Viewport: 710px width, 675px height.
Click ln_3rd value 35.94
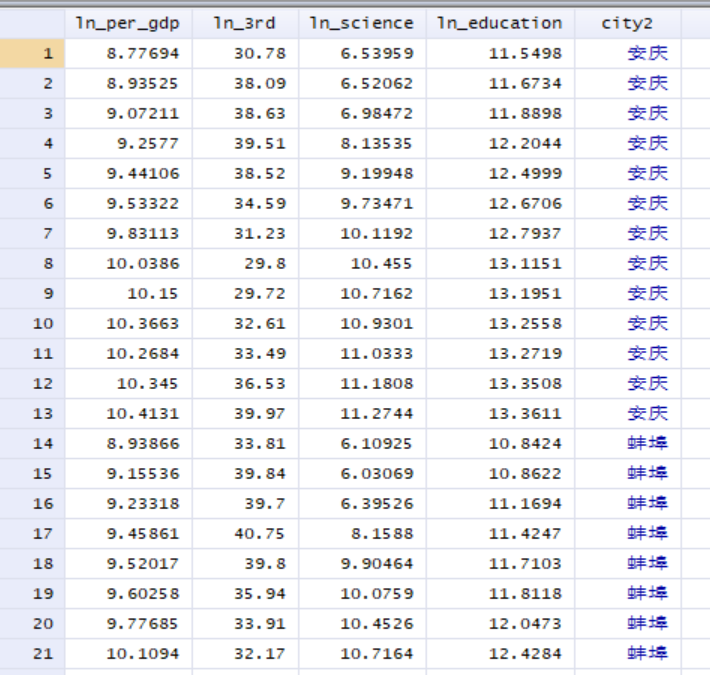pos(260,594)
